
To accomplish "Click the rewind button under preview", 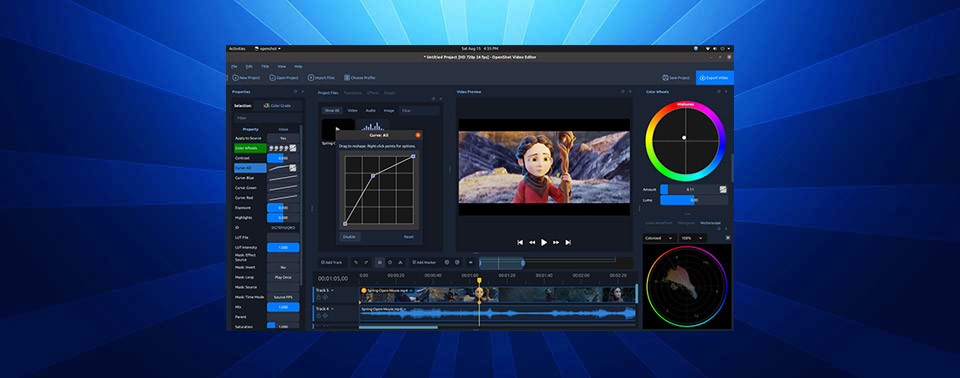I will point(532,243).
